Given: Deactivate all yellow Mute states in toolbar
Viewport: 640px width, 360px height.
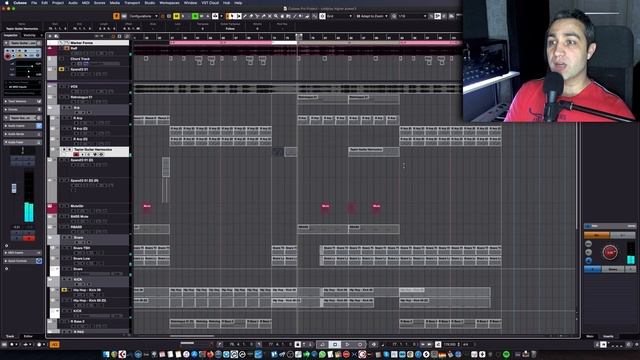Looking at the screenshot, I should coord(176,16).
